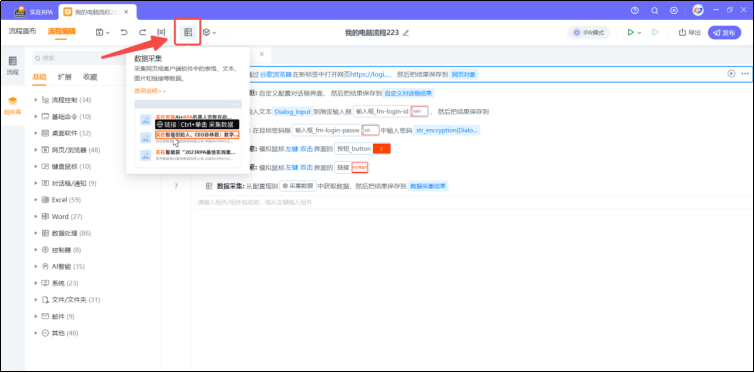Expand the 键盘鼠标 (10) category arrow
The image size is (755, 373).
(36, 167)
